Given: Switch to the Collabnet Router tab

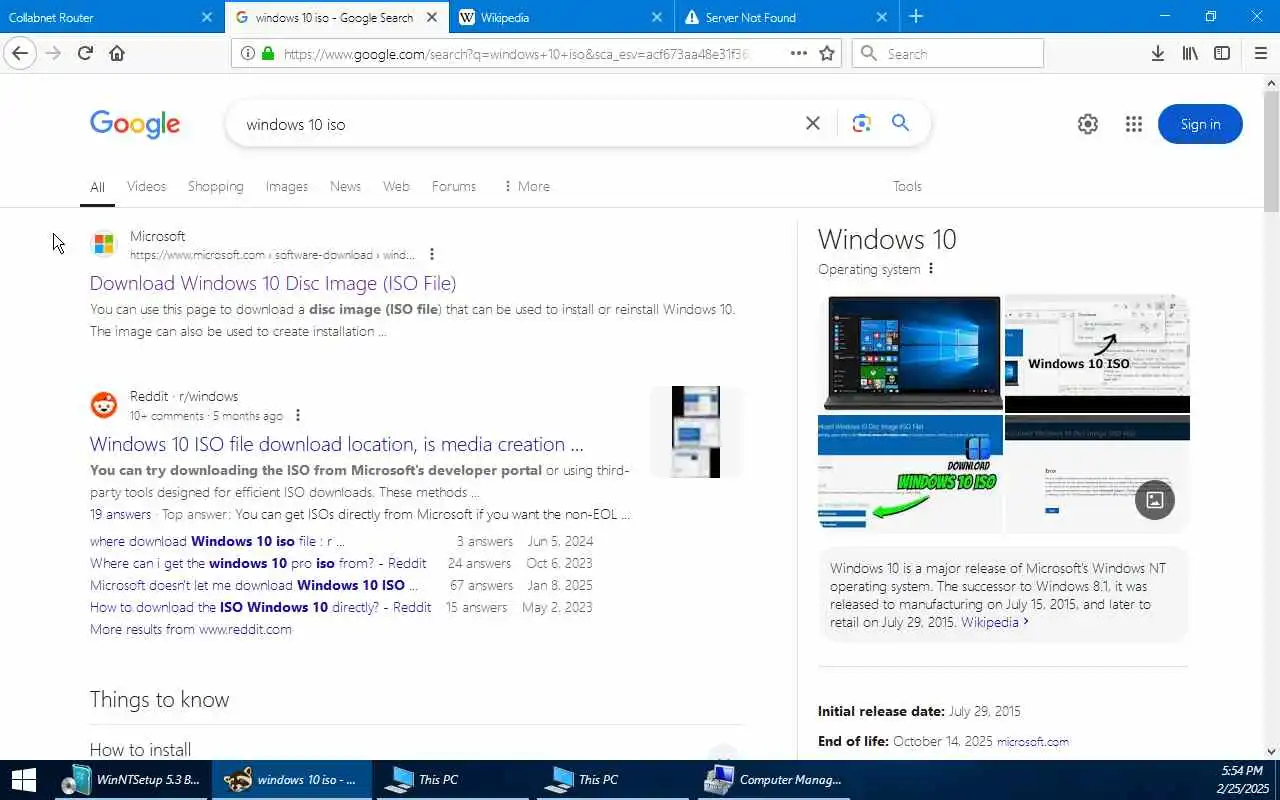Looking at the screenshot, I should coord(100,17).
